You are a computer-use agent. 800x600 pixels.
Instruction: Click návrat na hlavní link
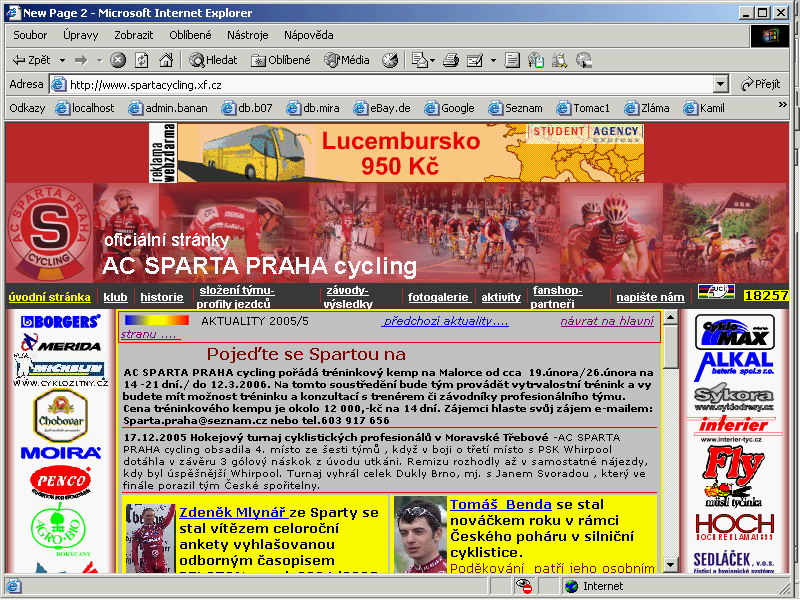click(x=607, y=321)
